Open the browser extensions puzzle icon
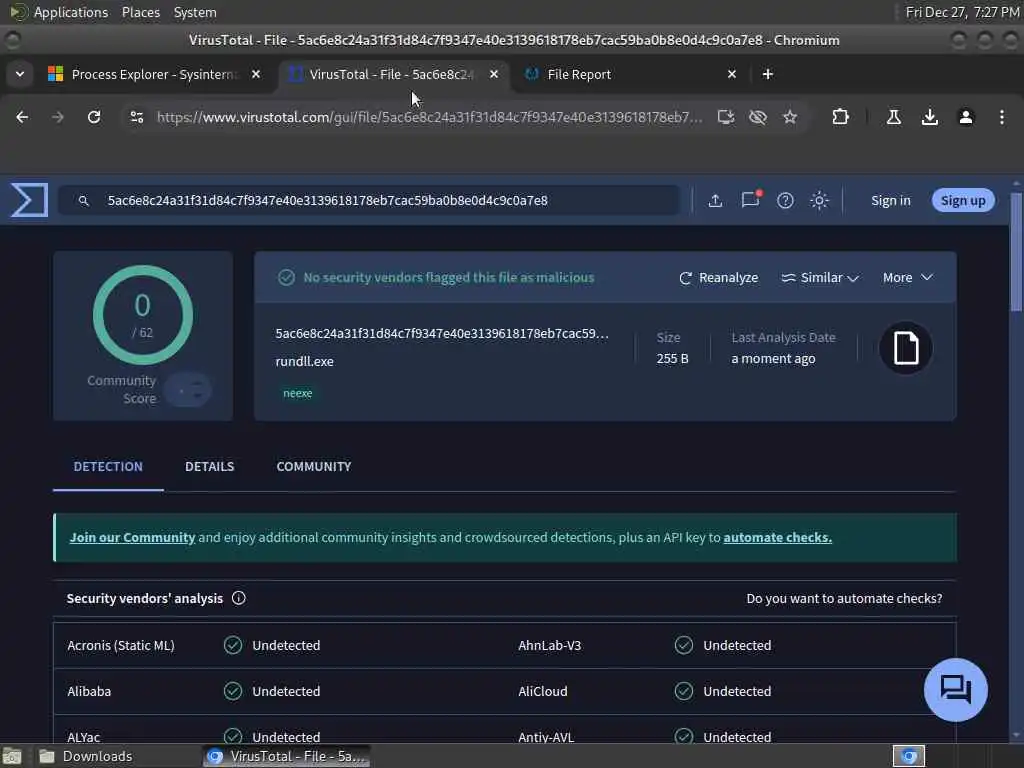This screenshot has width=1024, height=768. tap(840, 117)
